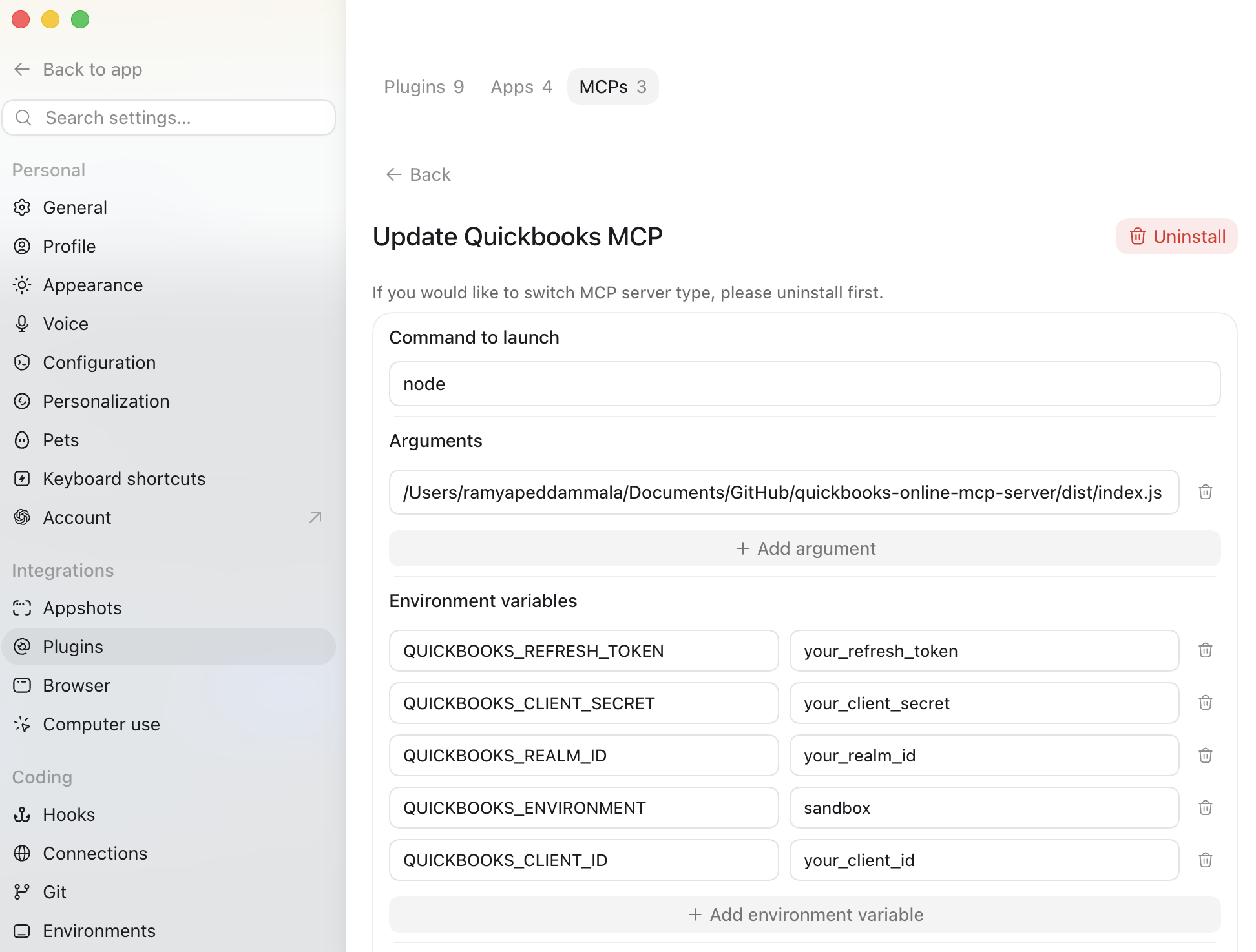Open the Connections settings page
Screen dimensions: 1256x952
click(169, 853)
